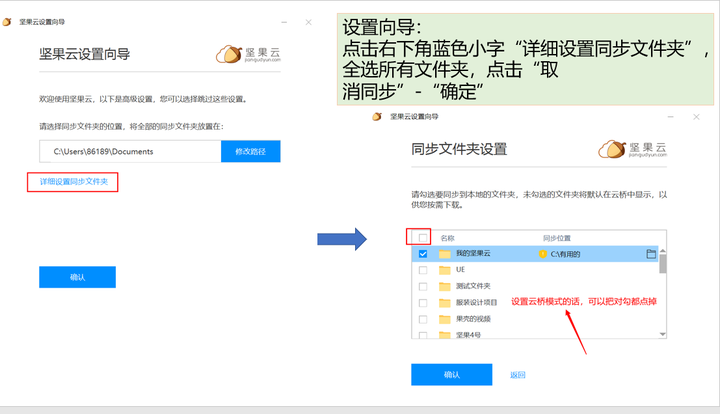
Task: Click the 坚果云 logo in the 同步文件夹设置 window
Action: click(632, 149)
